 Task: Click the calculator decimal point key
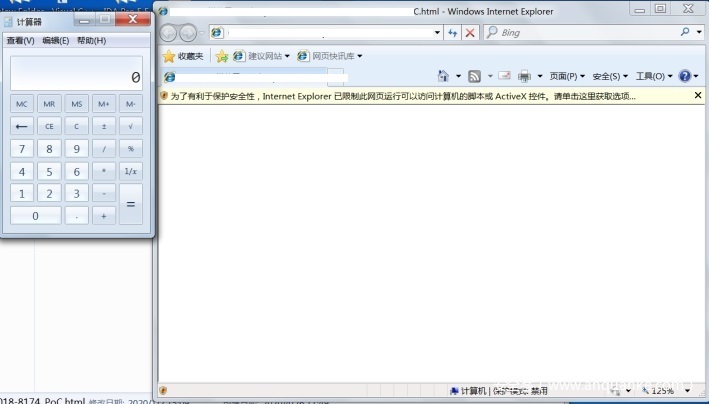[x=76, y=216]
